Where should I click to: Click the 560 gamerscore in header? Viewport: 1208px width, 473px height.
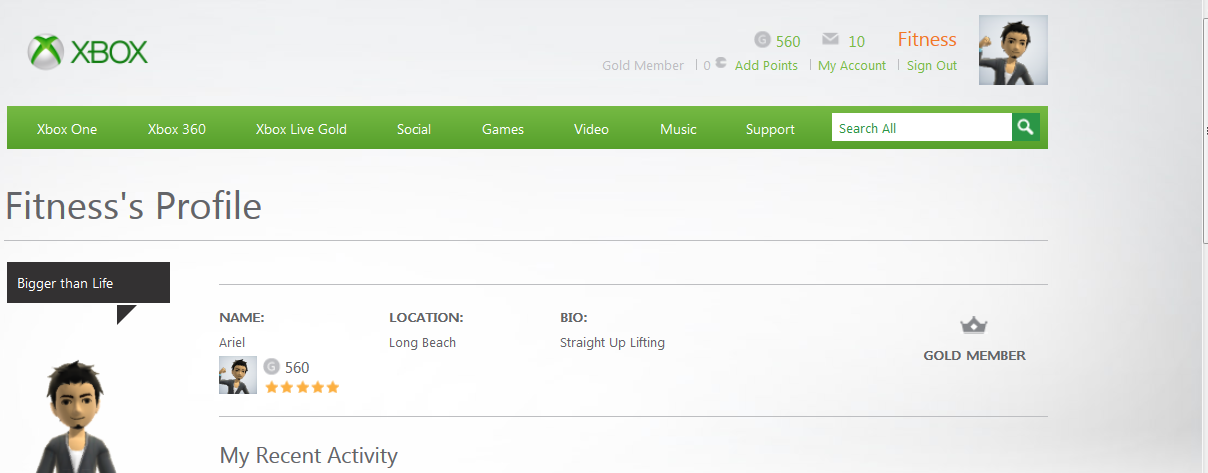788,41
